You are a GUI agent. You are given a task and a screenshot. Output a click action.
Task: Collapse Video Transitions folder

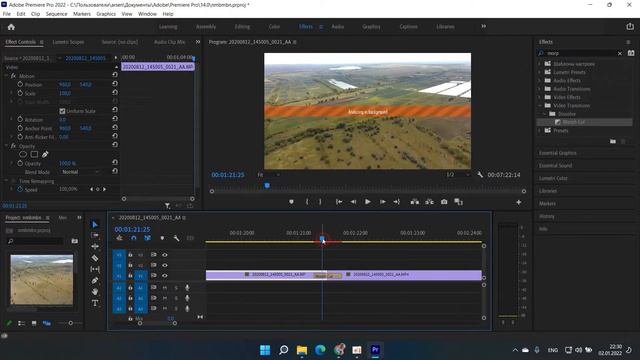(x=540, y=105)
